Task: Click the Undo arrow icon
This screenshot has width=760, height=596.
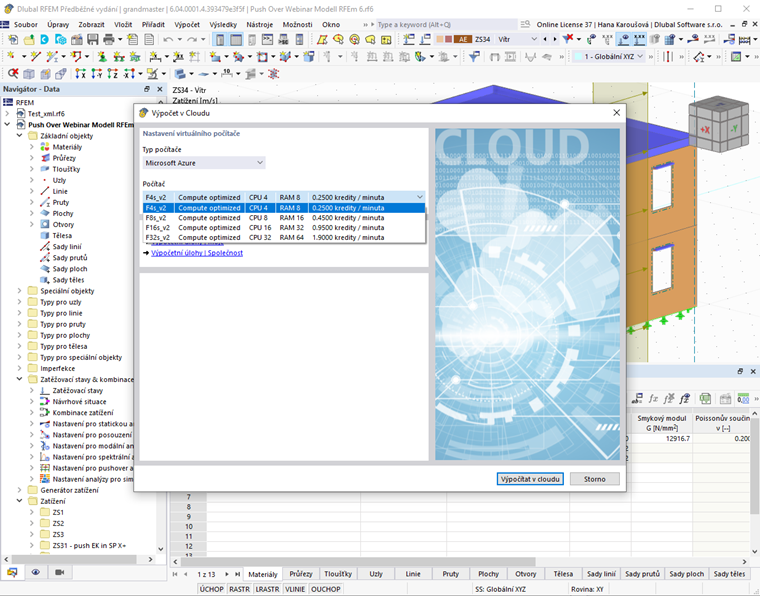Action: (168, 40)
